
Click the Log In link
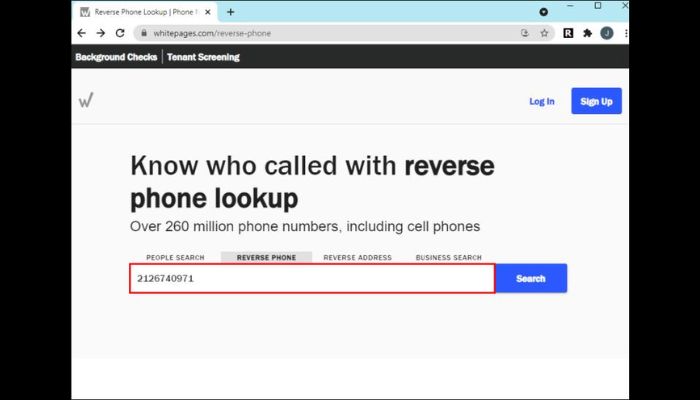542,101
